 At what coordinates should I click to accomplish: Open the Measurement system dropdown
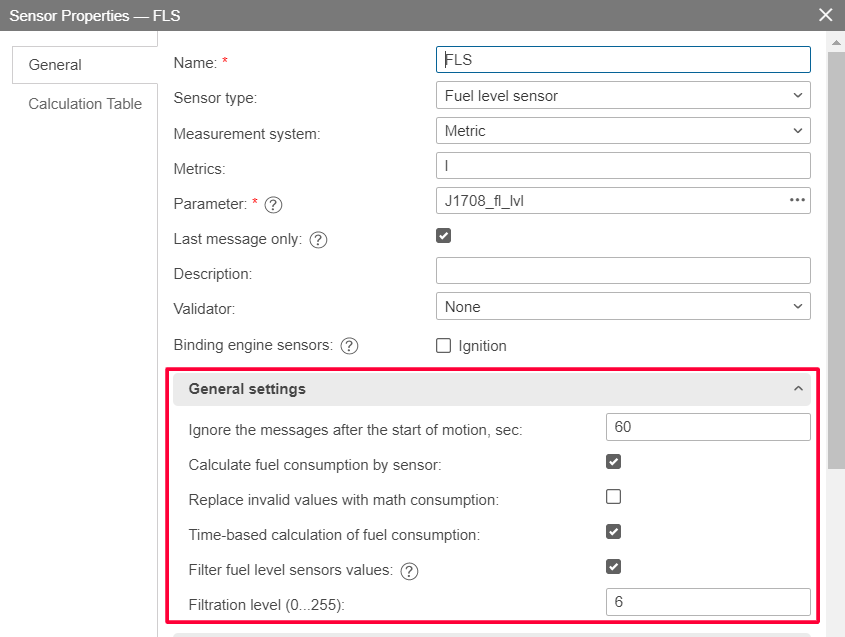623,131
